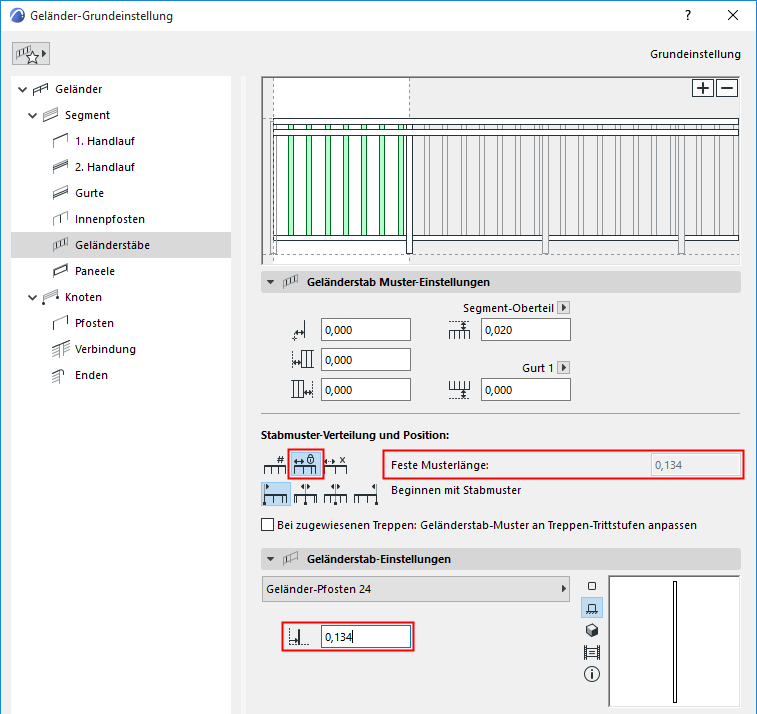Screen dimensions: 757x714
Task: Click the Innenpfosten icon
Action: 60,219
